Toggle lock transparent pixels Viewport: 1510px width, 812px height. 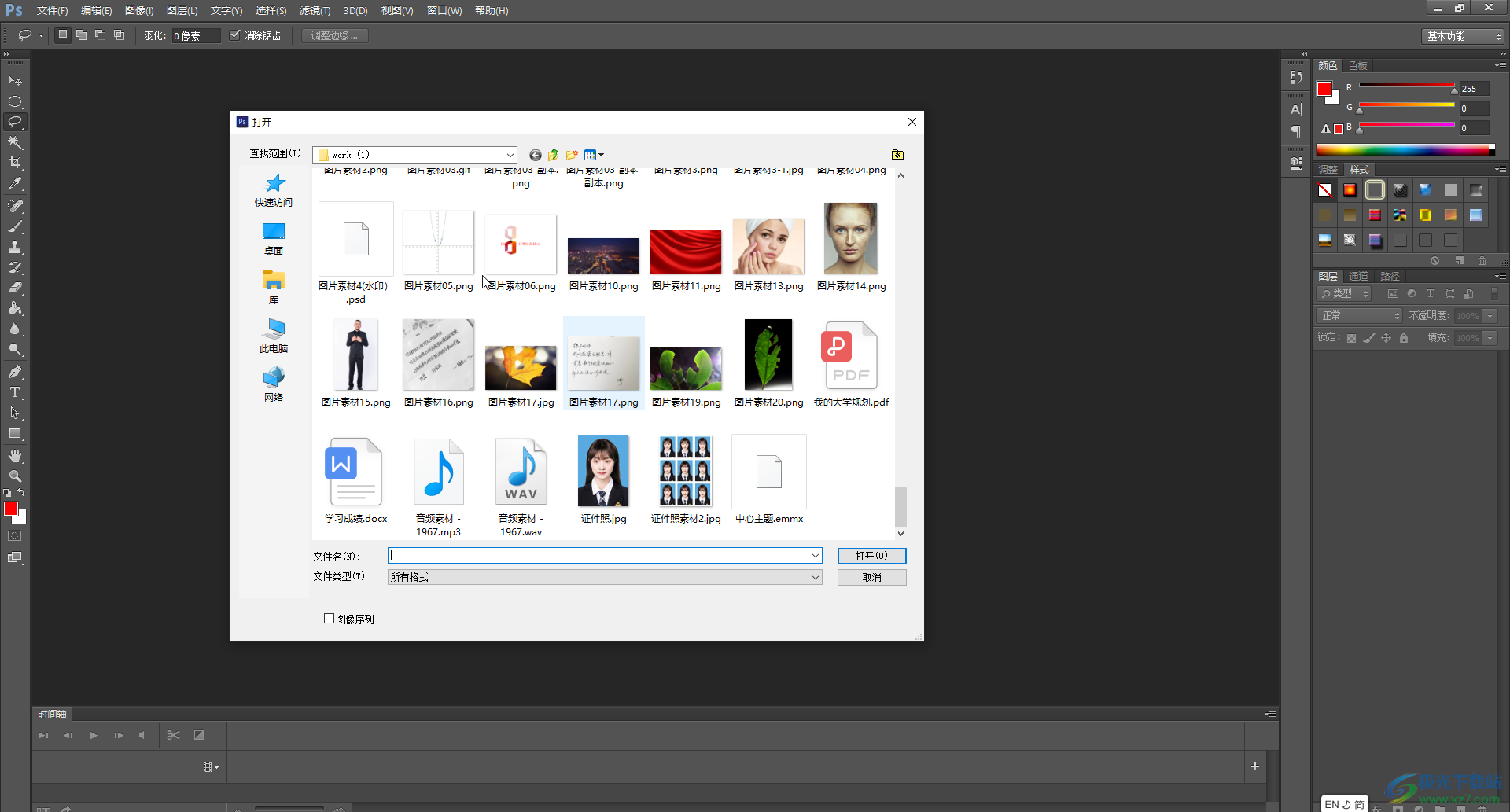[x=1351, y=338]
